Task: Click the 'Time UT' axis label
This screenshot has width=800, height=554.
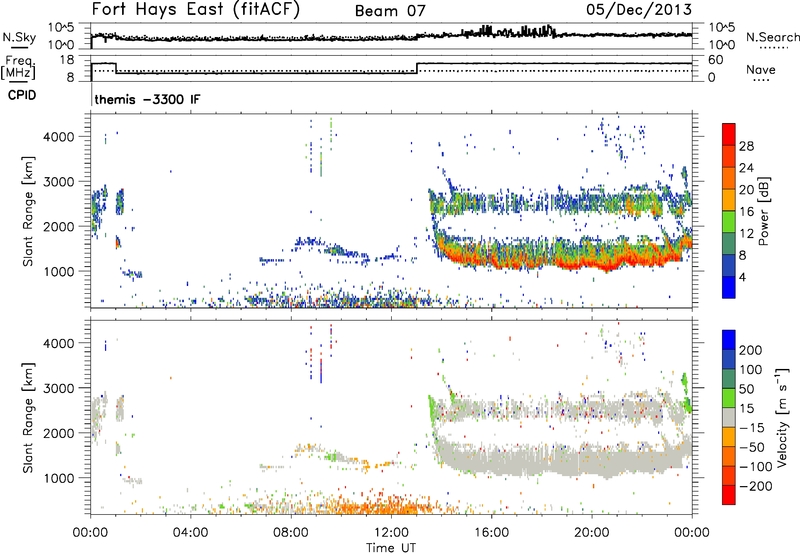Action: pos(391,547)
